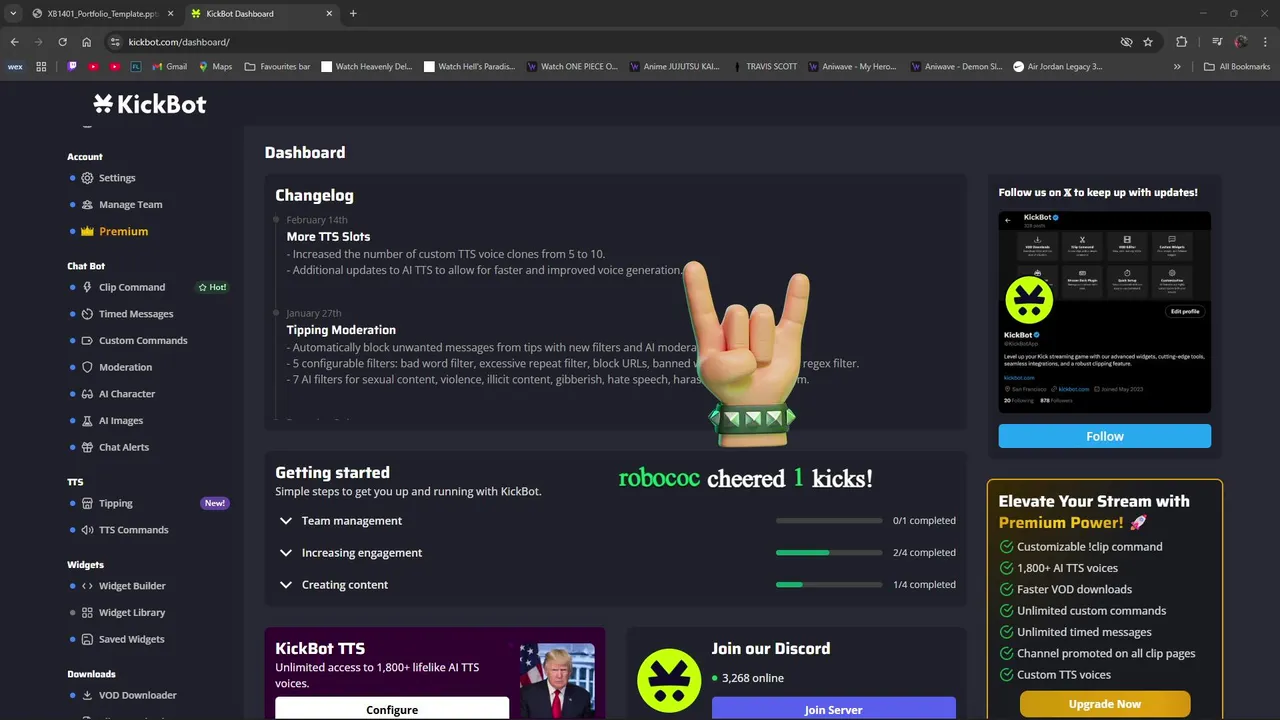Click '3,268 online' Discord count
Viewport: 1280px width, 720px height.
754,678
